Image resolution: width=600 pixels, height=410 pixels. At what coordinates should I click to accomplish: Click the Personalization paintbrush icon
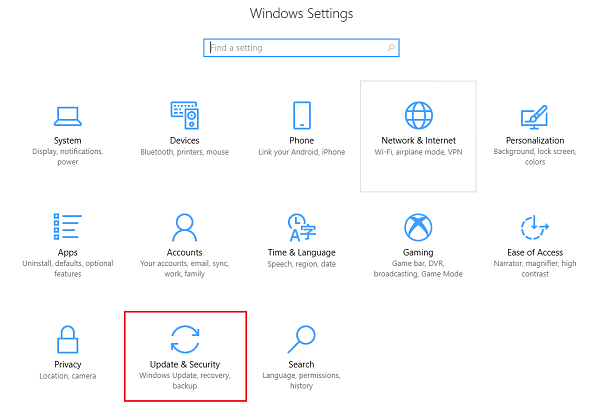[535, 115]
